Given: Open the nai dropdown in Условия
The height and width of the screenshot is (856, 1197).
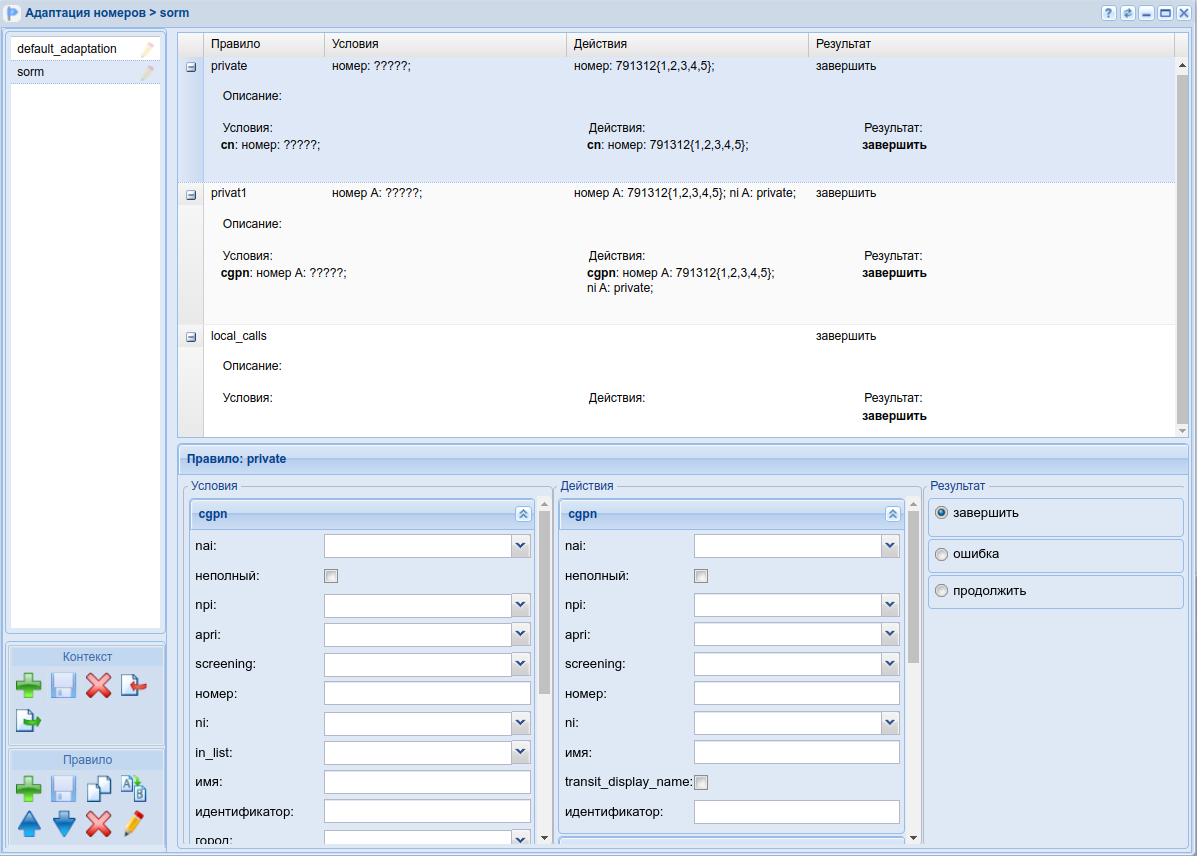Looking at the screenshot, I should pos(520,546).
